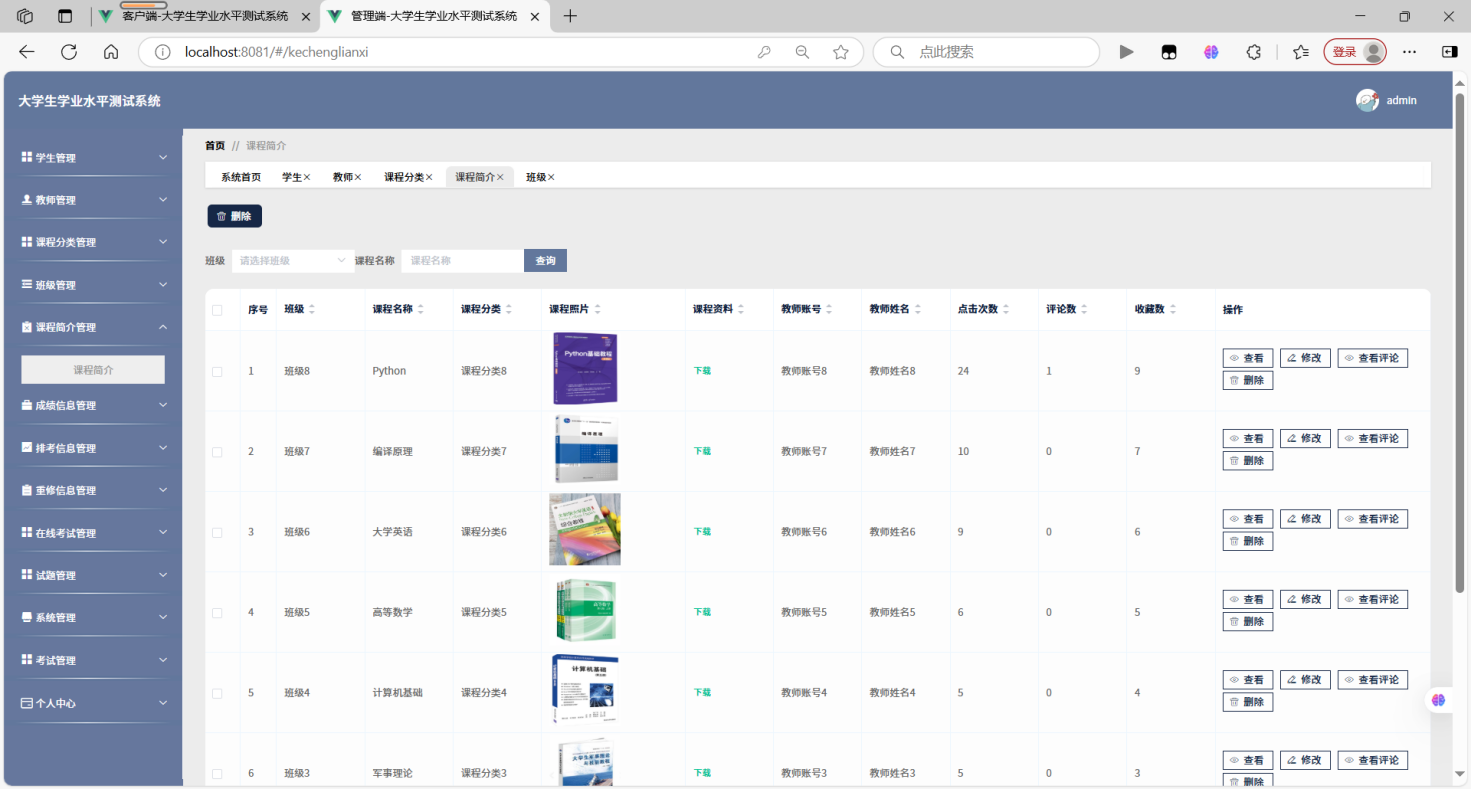Toggle browser sidebar panel icon
Viewport: 1471px width, 789px height.
tap(1449, 52)
